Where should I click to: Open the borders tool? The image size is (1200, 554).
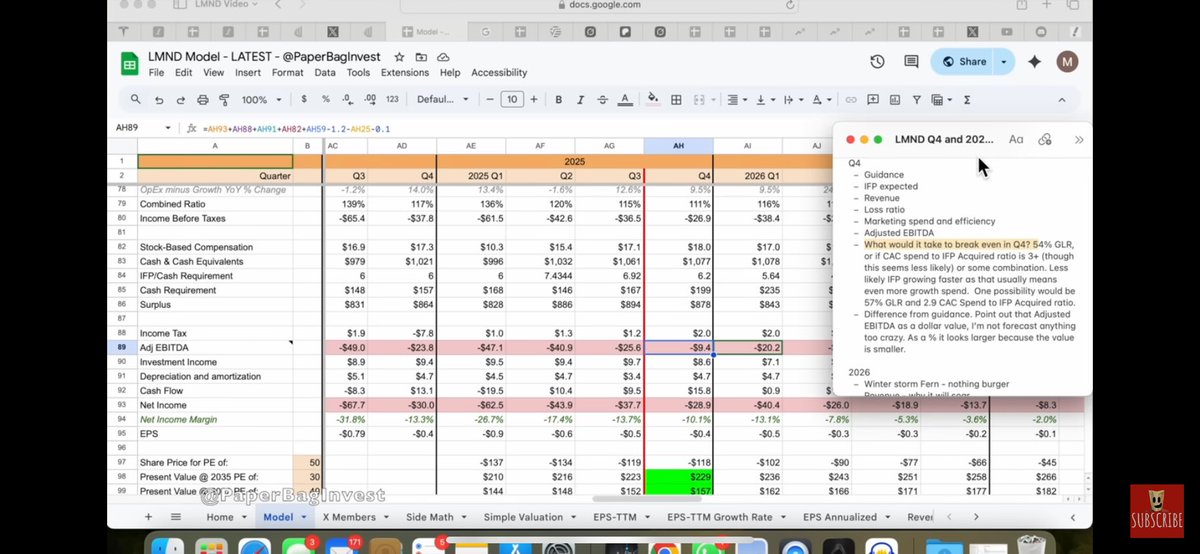click(x=677, y=100)
